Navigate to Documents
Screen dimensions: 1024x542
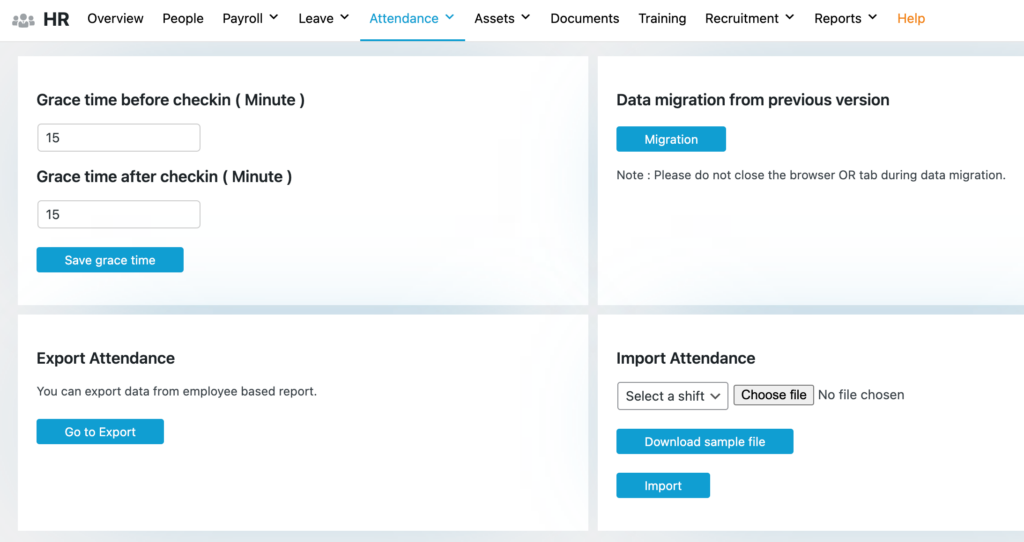pos(584,18)
